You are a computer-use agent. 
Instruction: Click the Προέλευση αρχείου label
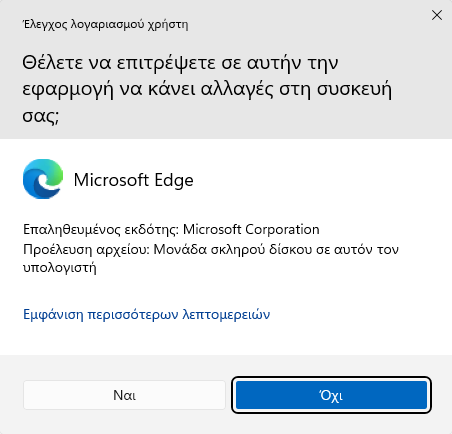click(86, 249)
